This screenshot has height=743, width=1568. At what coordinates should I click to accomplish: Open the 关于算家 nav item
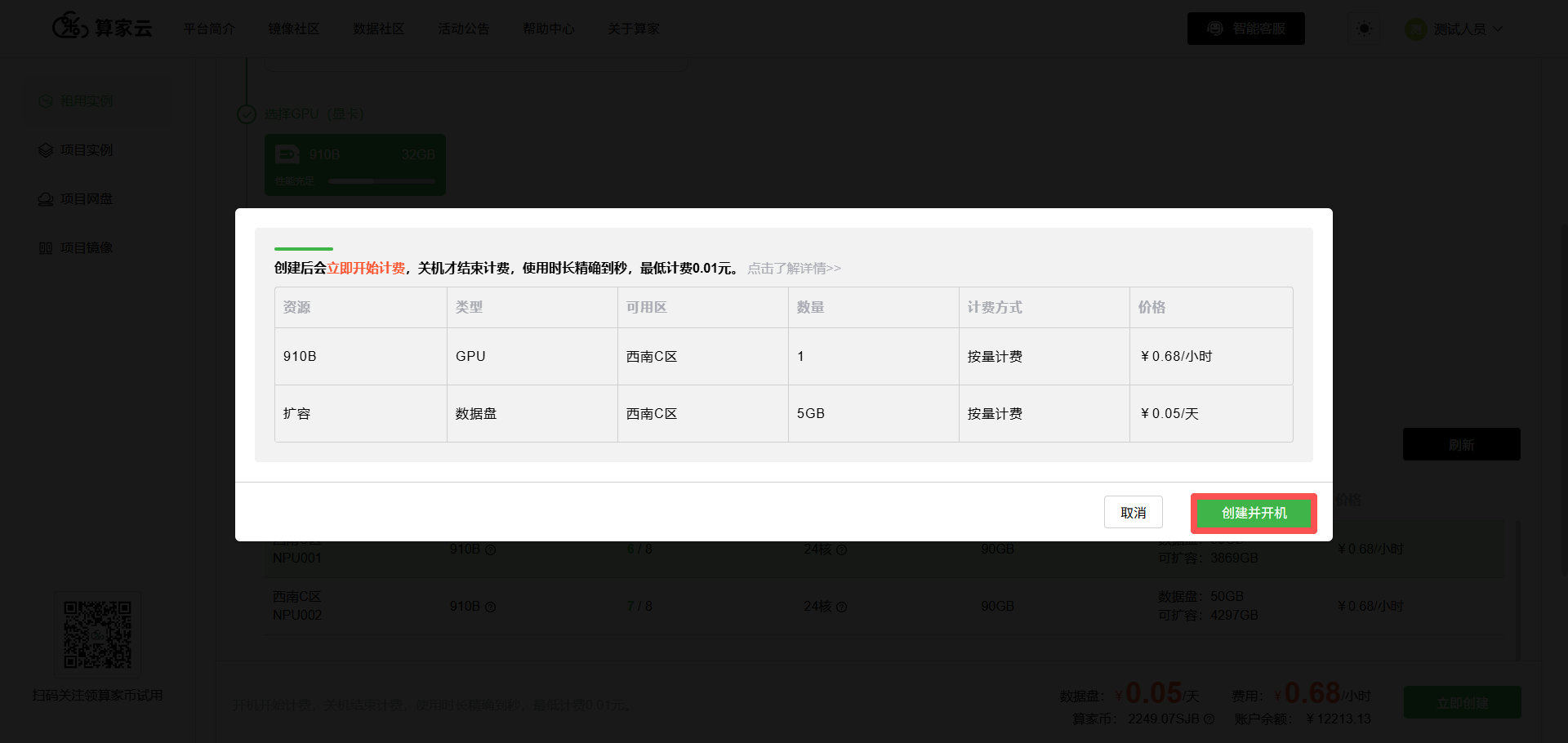[x=634, y=29]
